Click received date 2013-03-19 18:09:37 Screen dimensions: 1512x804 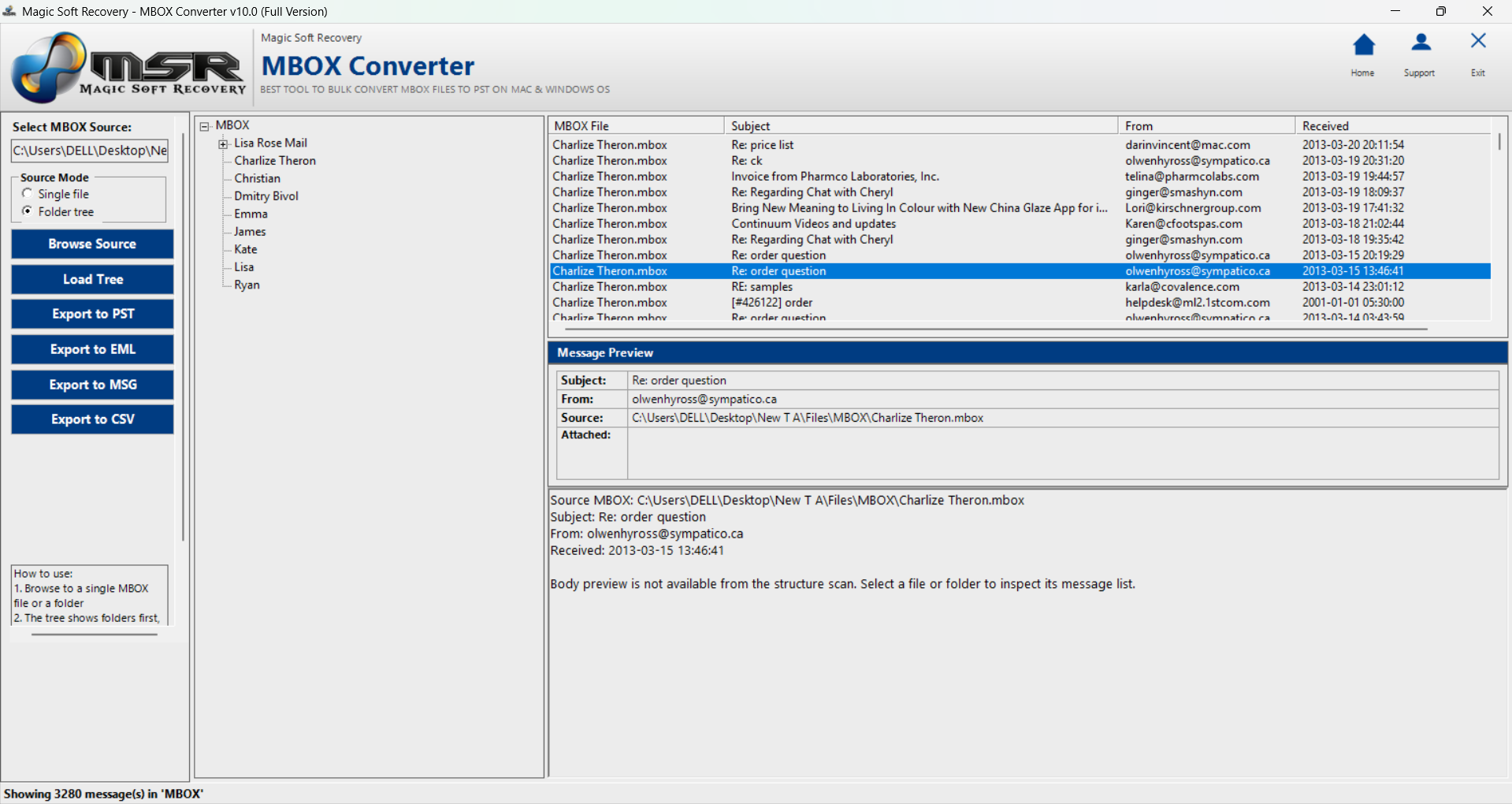[1353, 192]
